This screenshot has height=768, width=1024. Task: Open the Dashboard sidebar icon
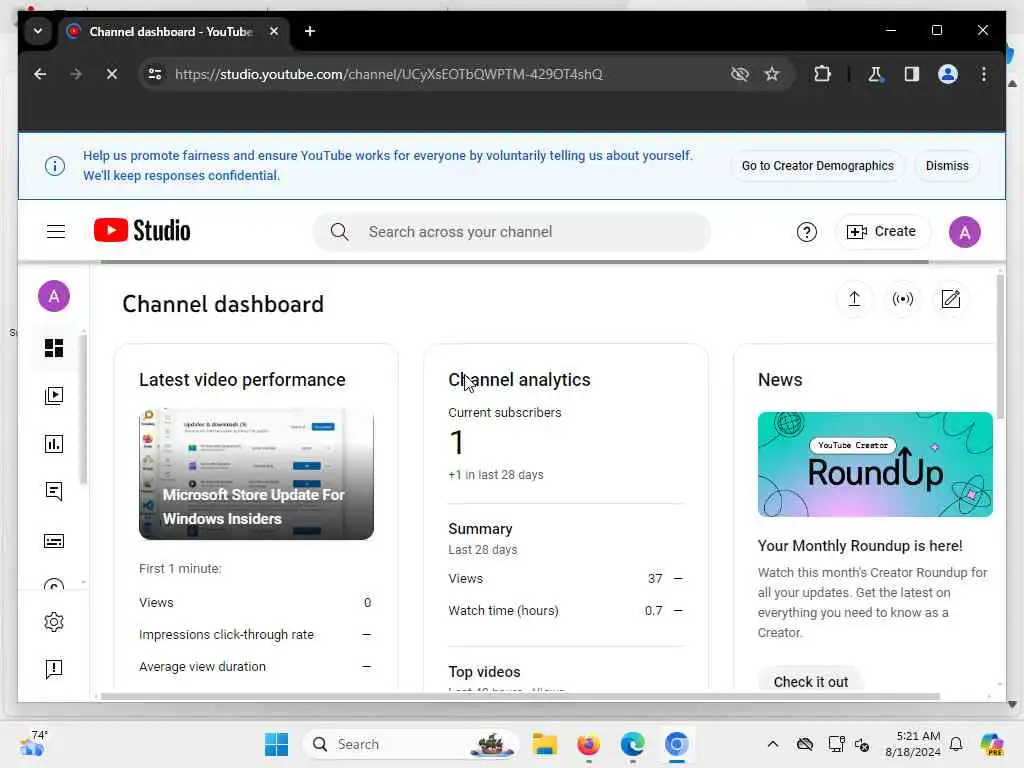tap(54, 348)
